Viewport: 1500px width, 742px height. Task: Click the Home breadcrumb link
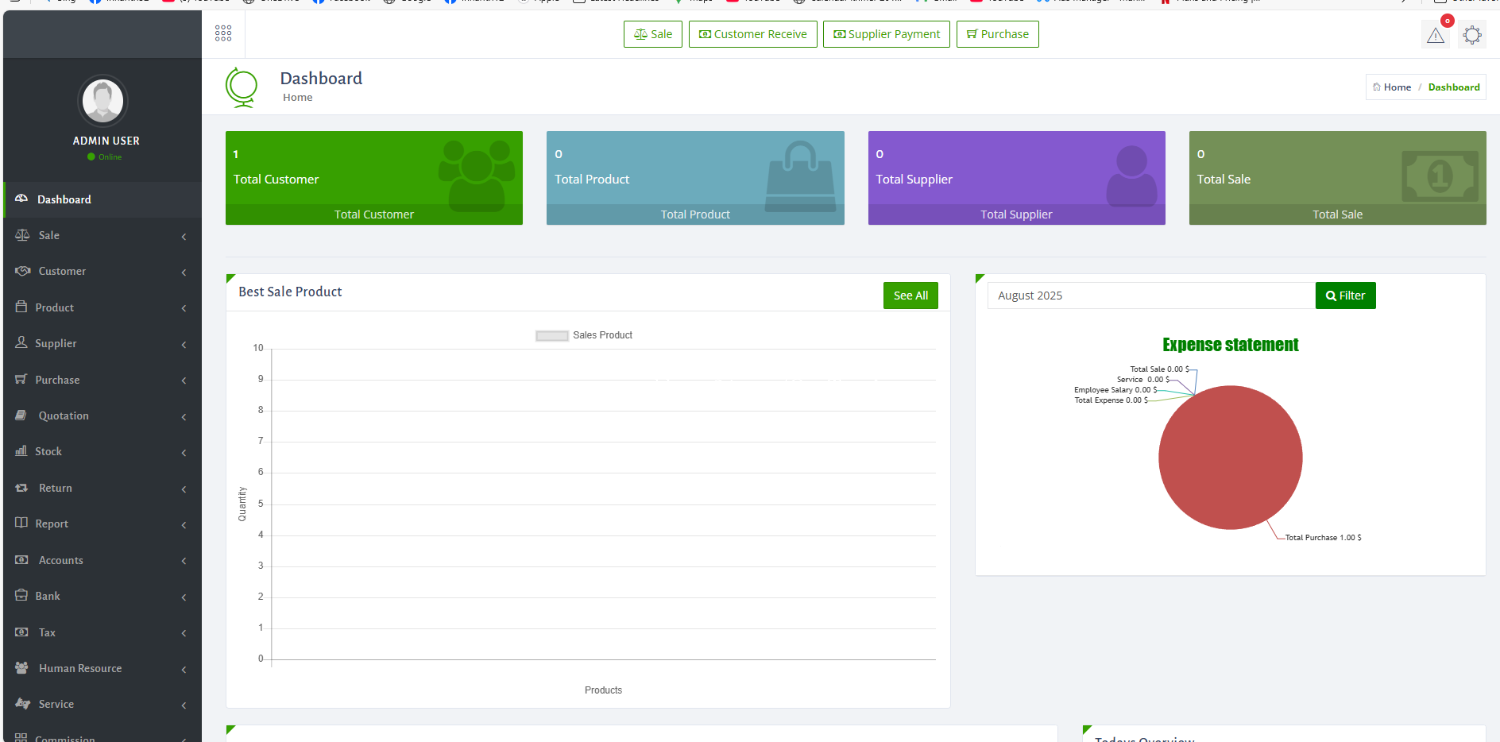[1396, 87]
